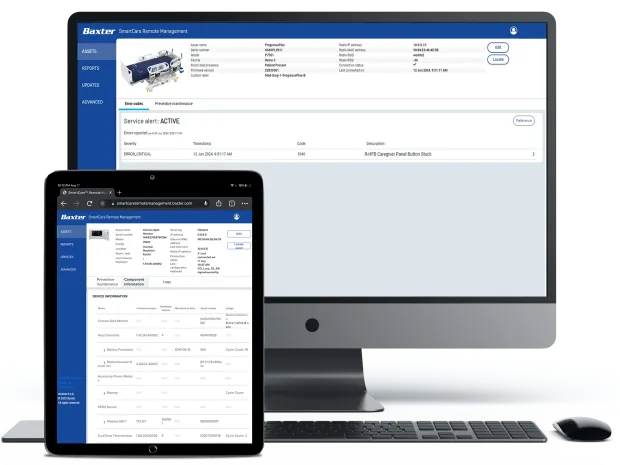The width and height of the screenshot is (620, 465).
Task: Tap the Locate asset button on the tablet
Action: pos(239,246)
